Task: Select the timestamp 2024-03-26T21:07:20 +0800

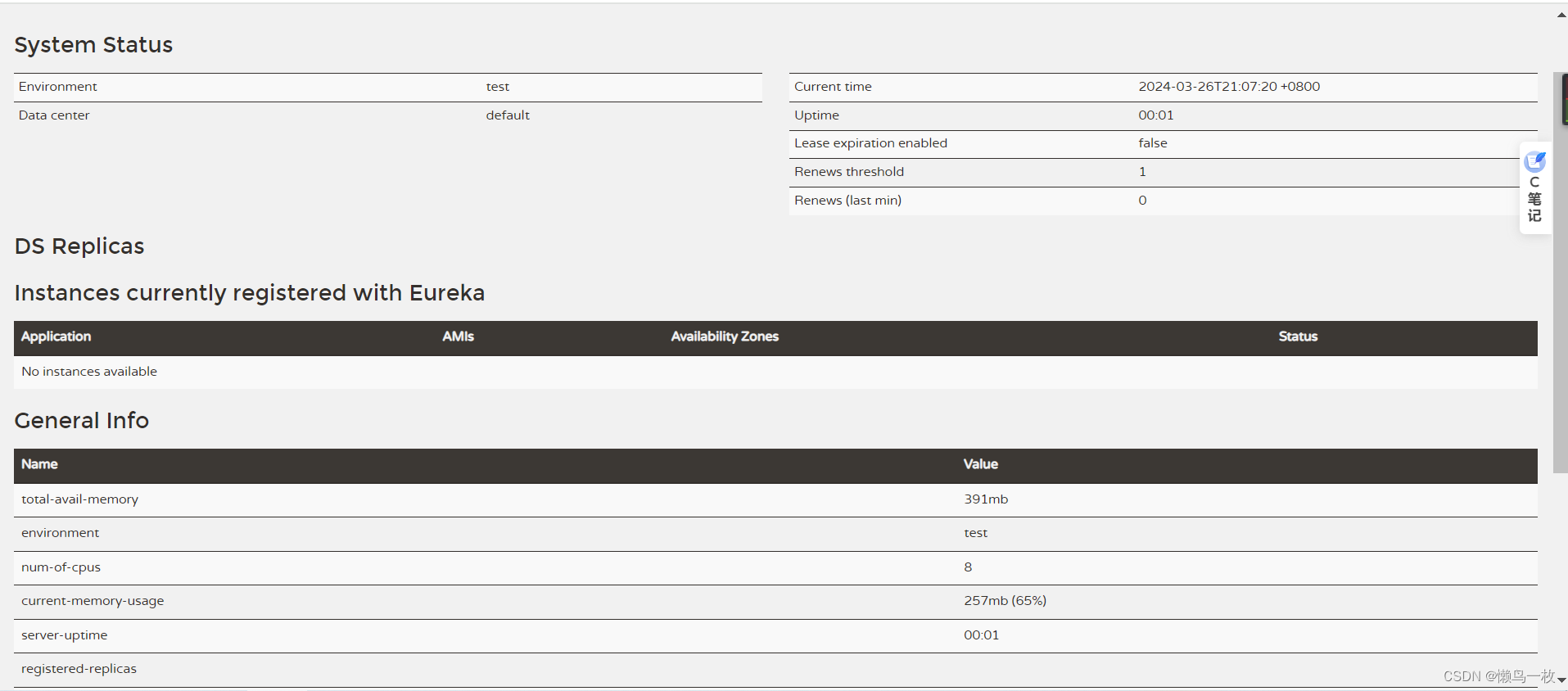Action: (x=1229, y=87)
